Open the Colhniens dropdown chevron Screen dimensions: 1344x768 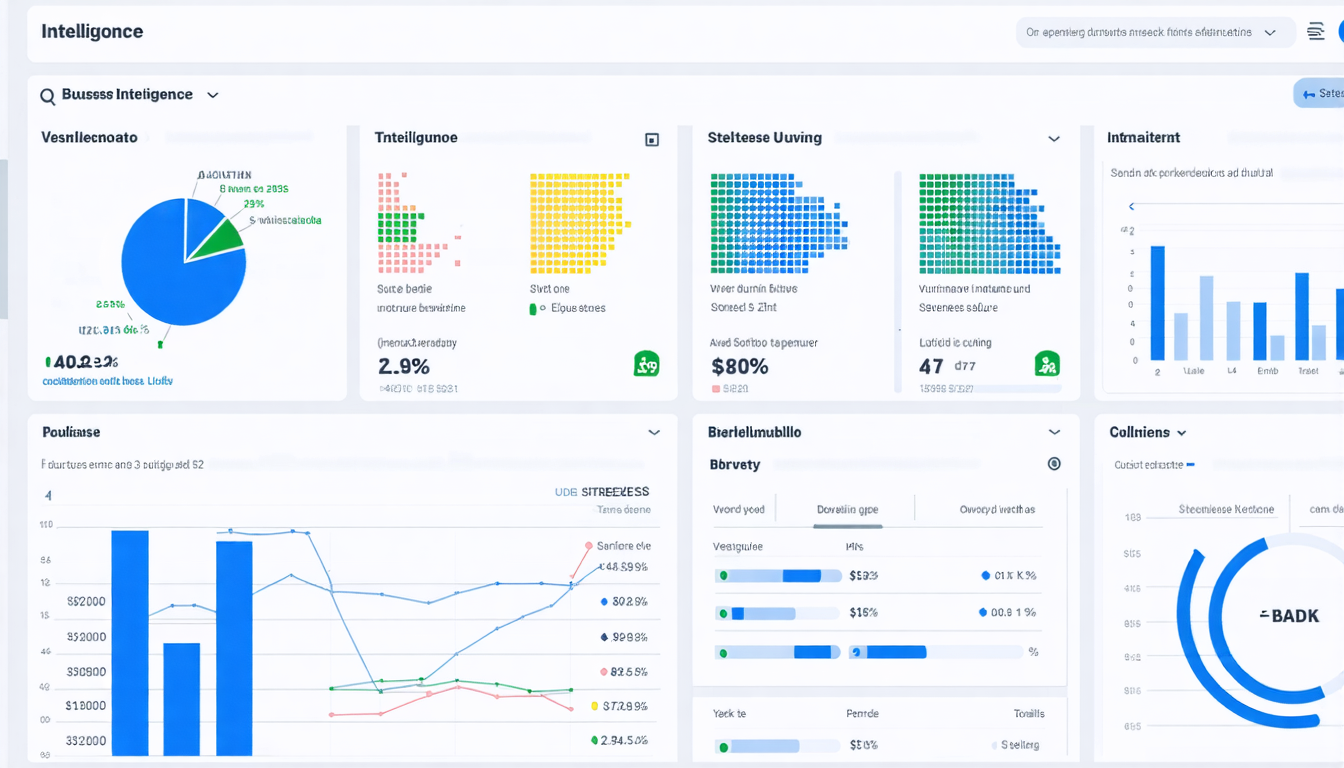coord(1182,433)
